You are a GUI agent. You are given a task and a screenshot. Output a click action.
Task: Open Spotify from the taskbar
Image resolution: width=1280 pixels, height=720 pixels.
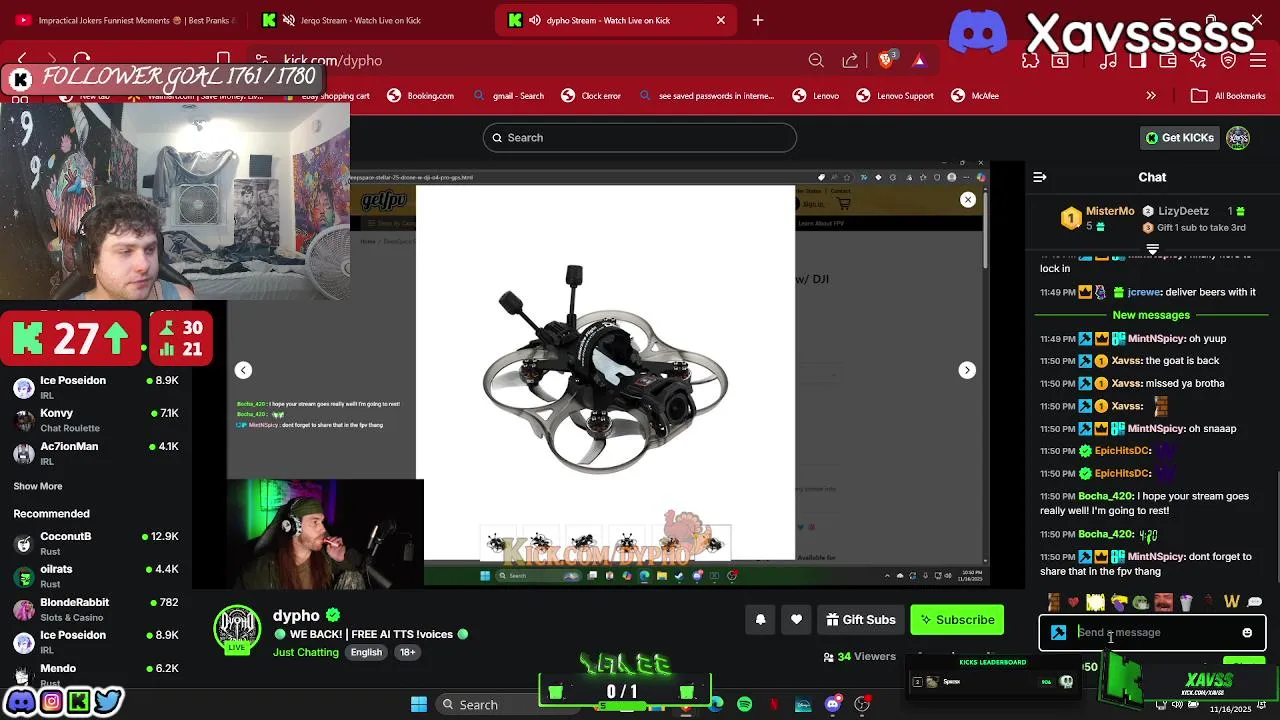tap(745, 704)
